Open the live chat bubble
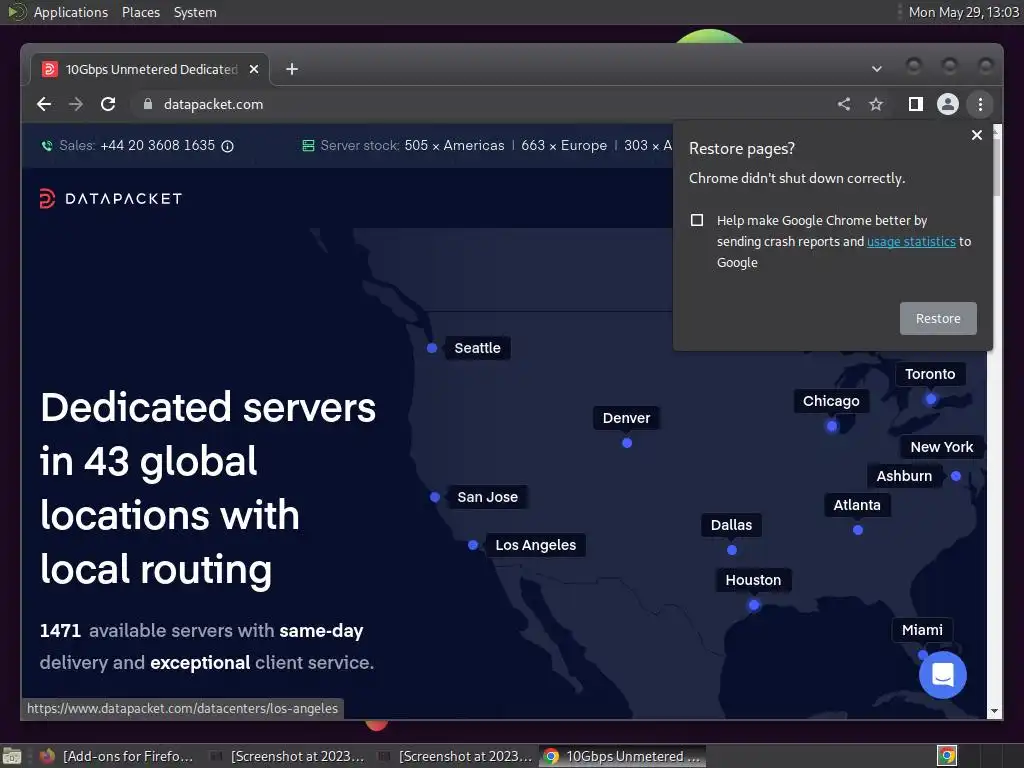 click(x=942, y=675)
